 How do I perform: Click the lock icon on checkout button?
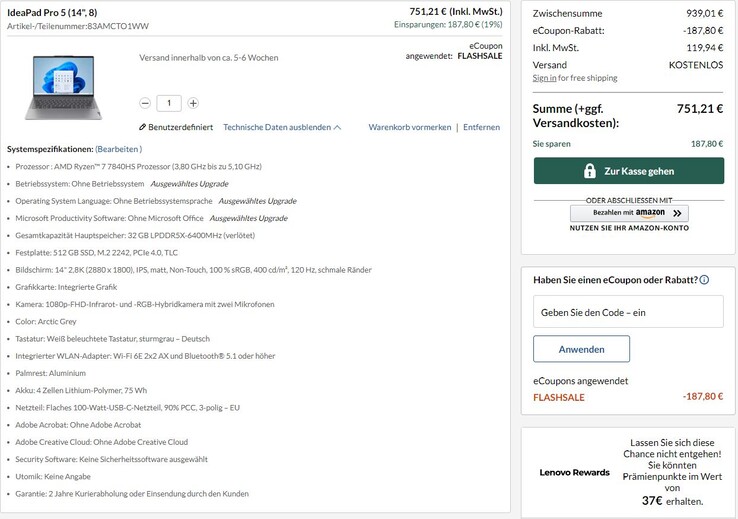[x=590, y=171]
